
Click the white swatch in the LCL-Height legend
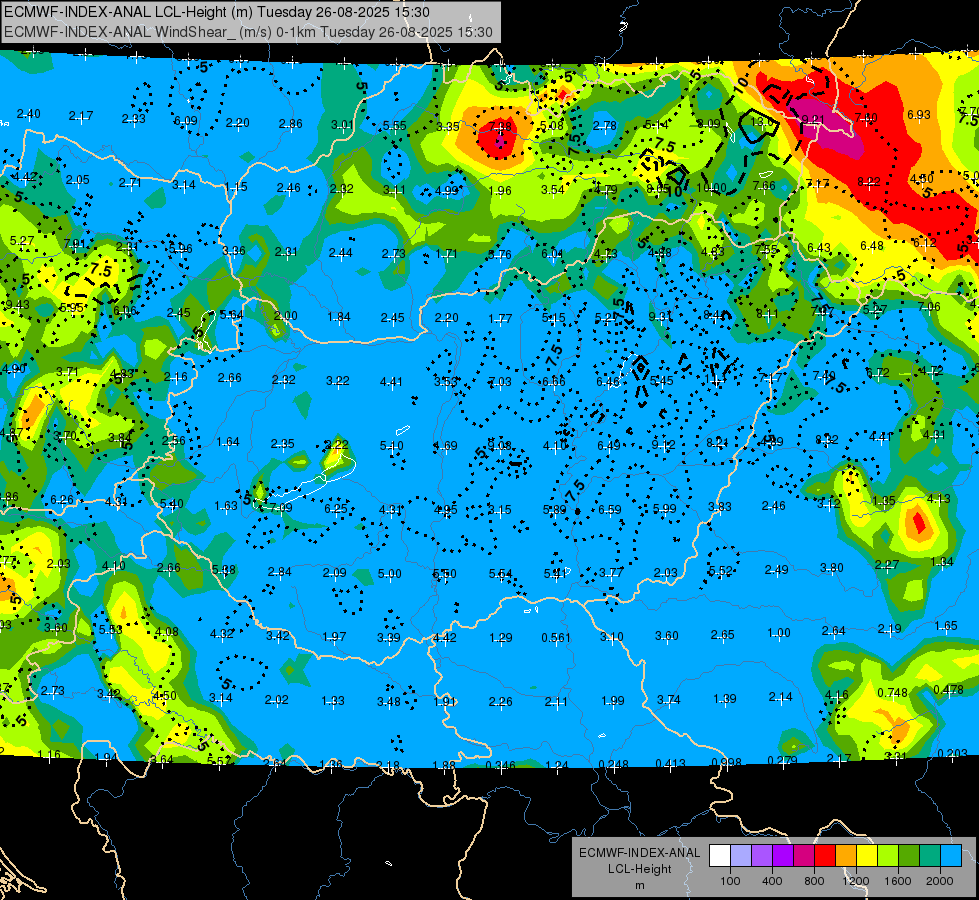pos(720,855)
